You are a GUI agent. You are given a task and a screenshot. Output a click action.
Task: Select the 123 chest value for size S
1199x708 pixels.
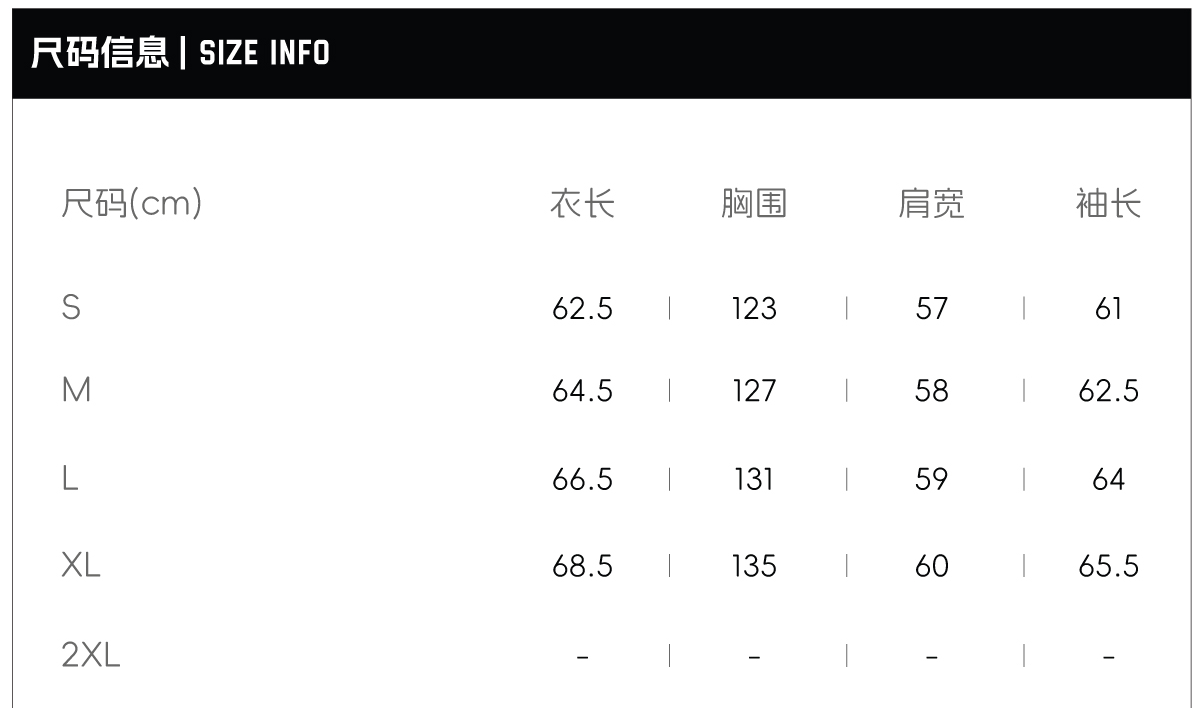[754, 308]
